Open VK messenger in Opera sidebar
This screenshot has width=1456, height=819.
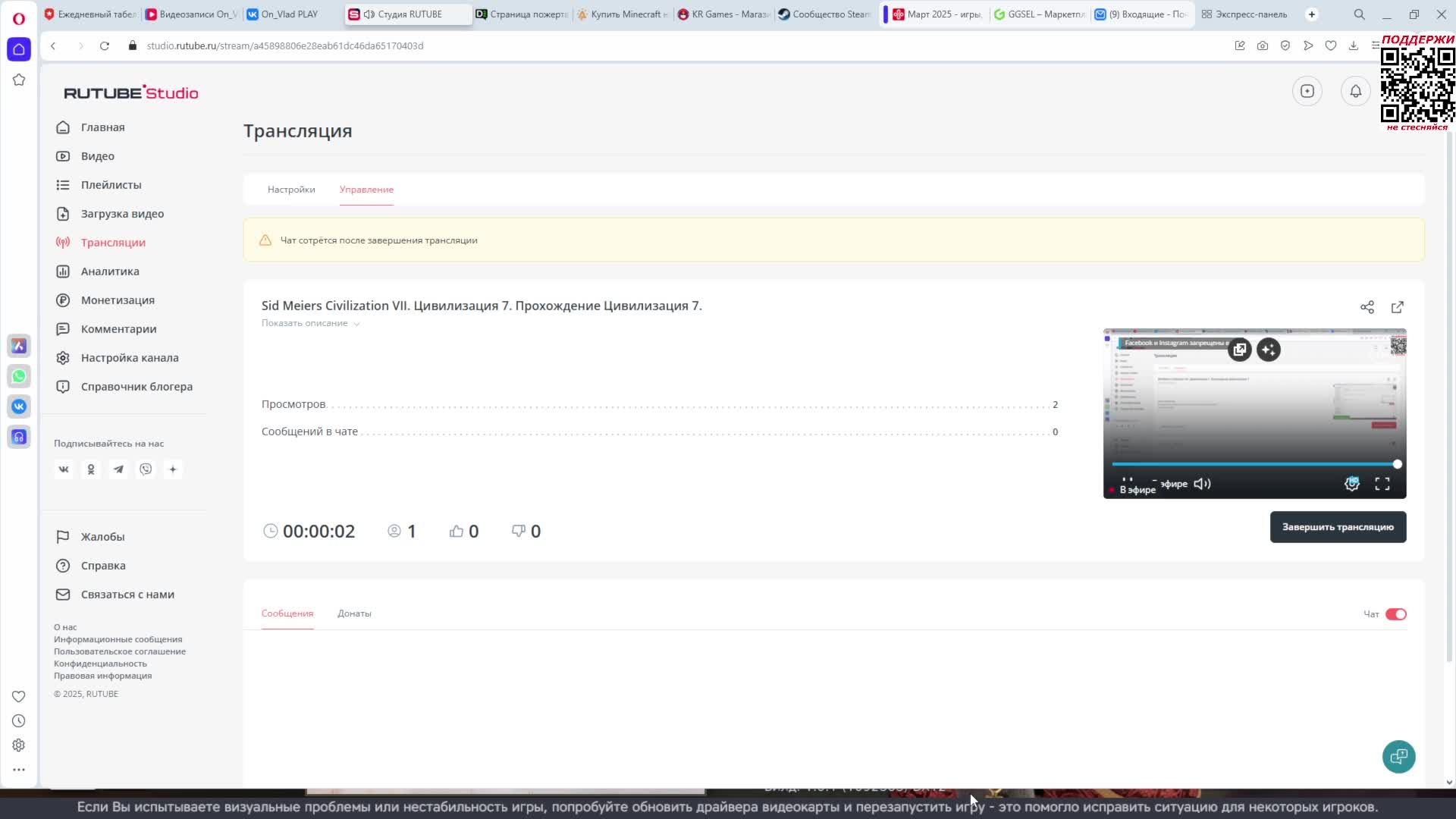tap(19, 406)
